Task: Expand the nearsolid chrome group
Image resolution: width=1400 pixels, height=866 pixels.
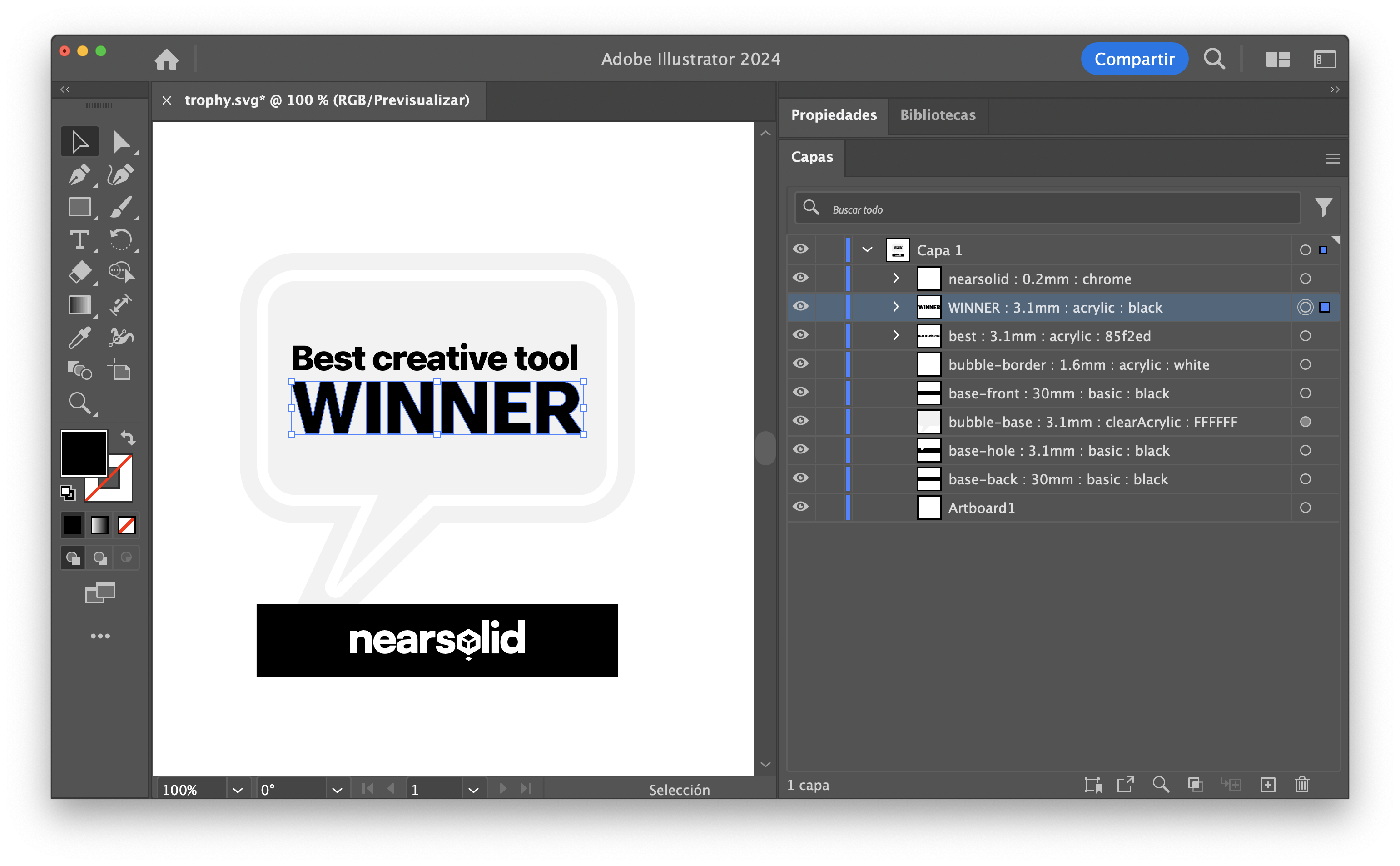Action: coord(896,278)
